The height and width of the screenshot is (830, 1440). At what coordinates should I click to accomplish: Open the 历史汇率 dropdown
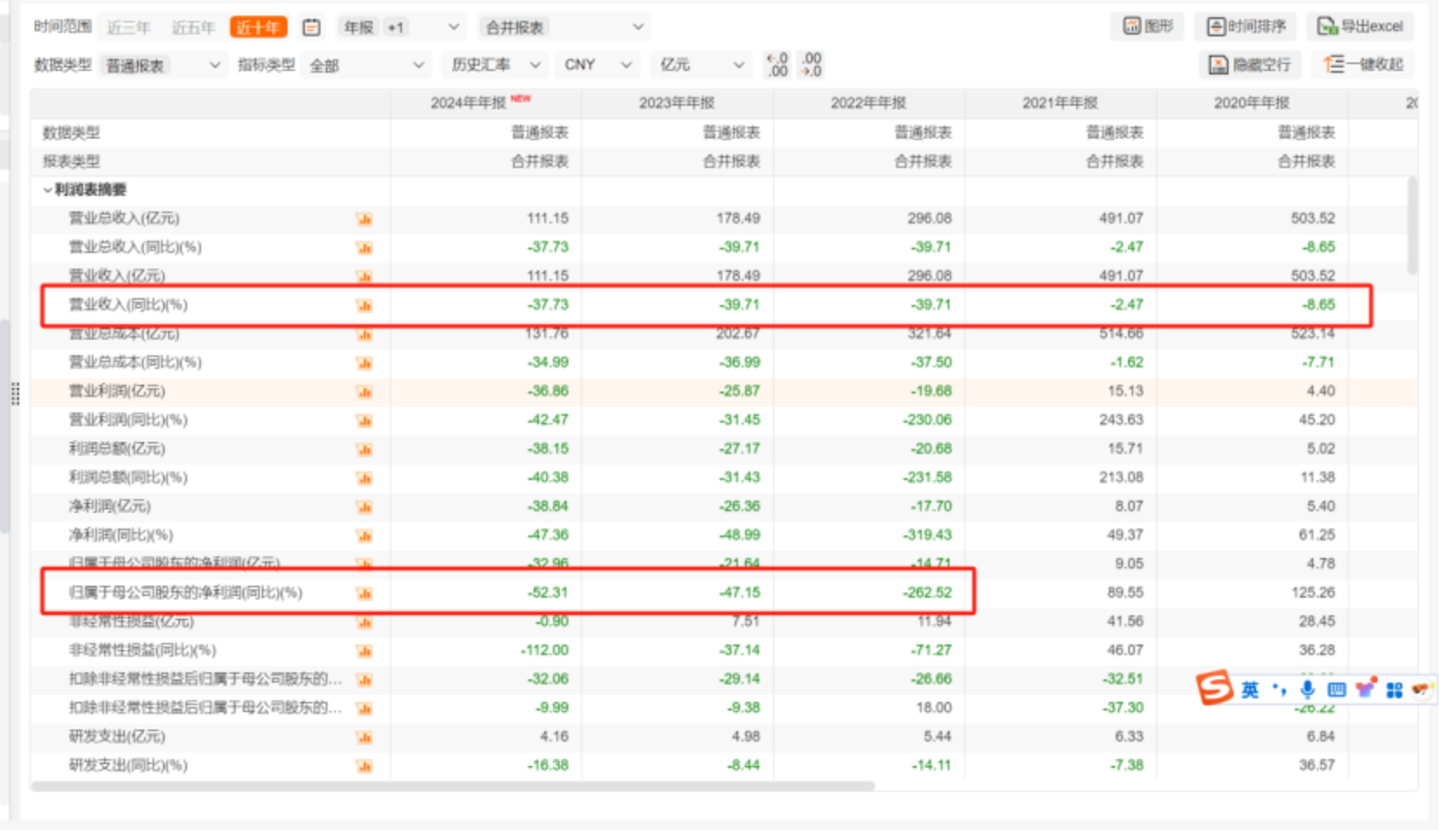(x=495, y=65)
